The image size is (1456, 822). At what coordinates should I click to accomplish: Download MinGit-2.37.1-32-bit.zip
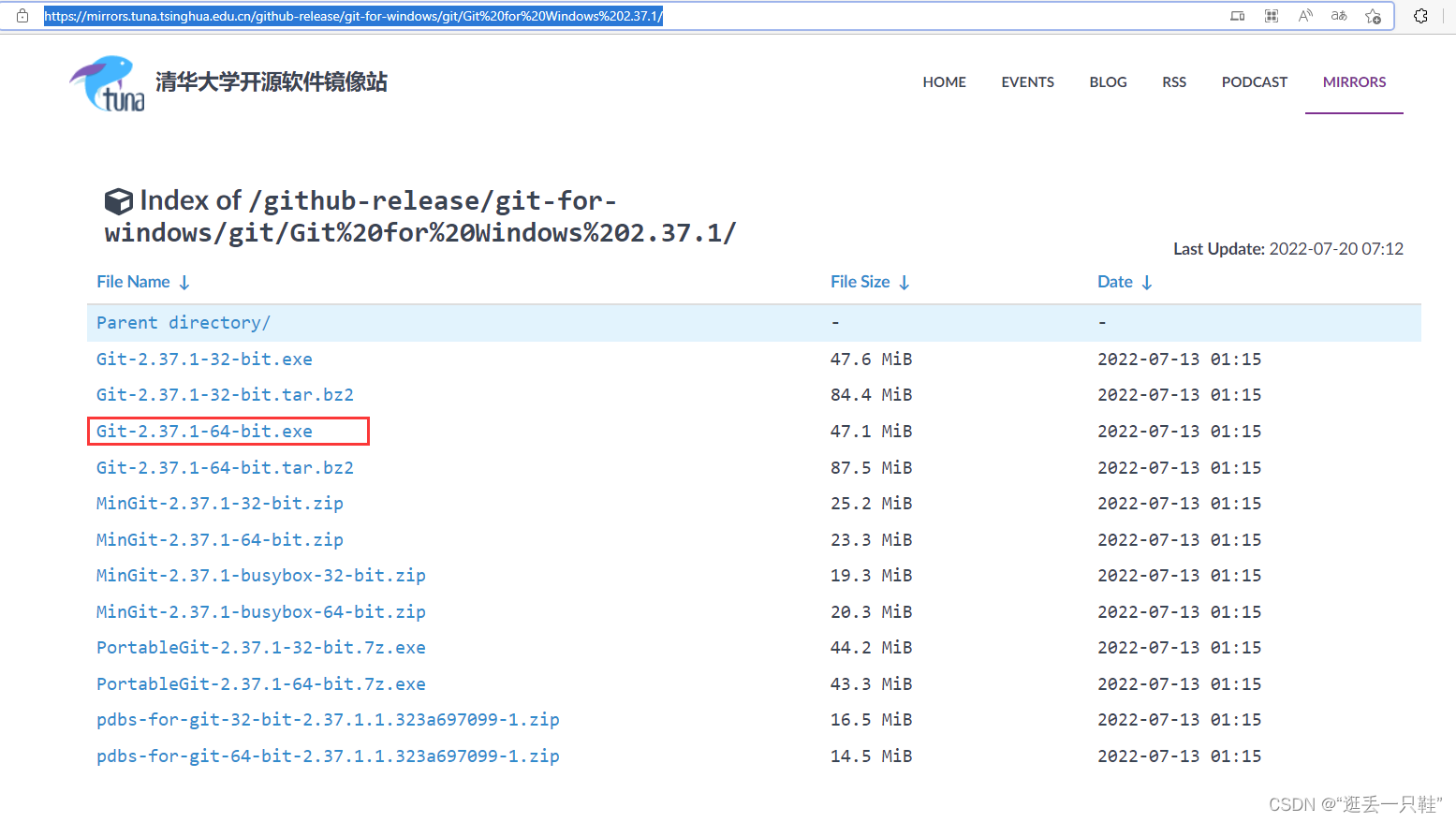[220, 504]
